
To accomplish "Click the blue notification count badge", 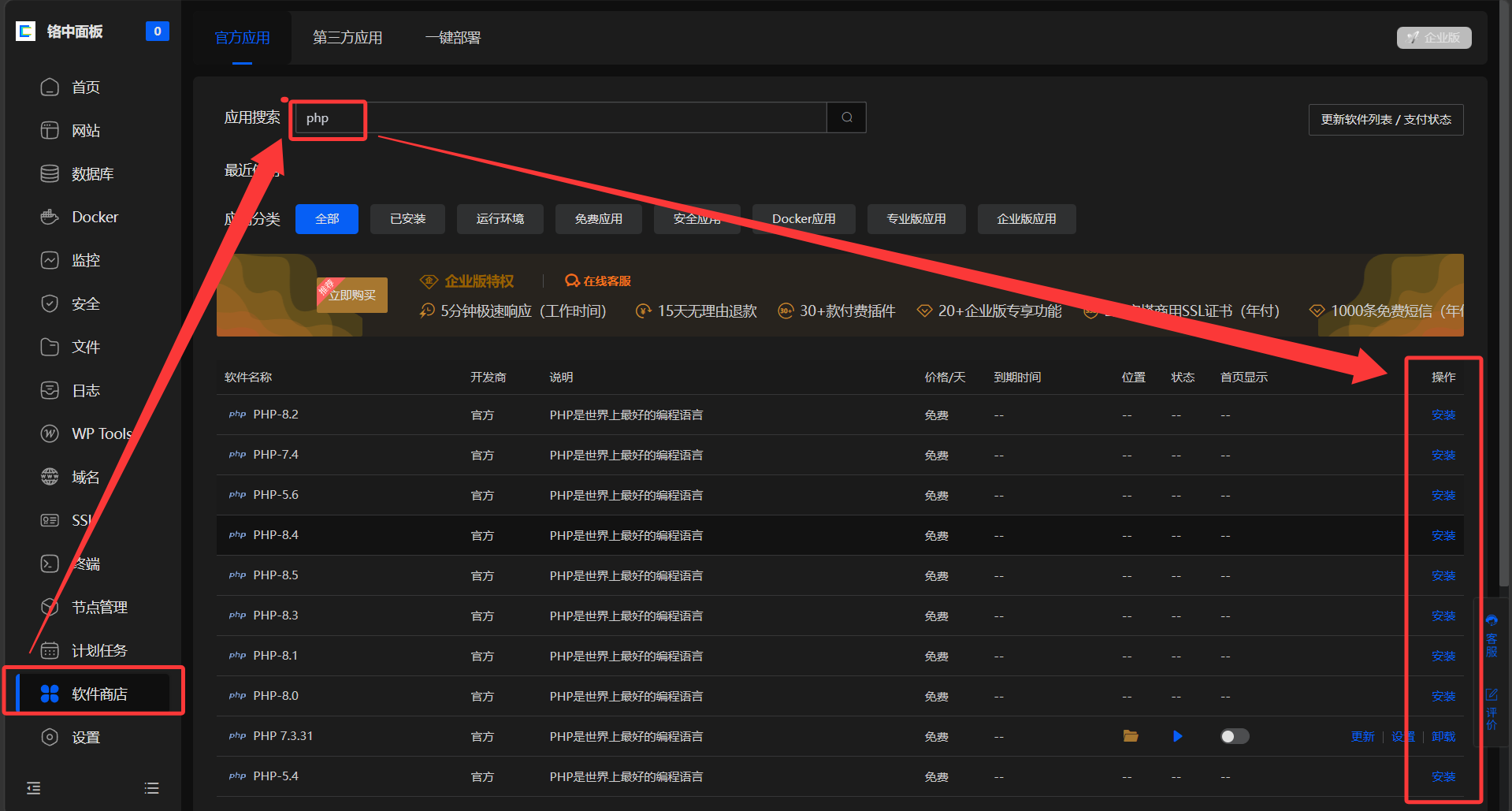I will pos(158,32).
